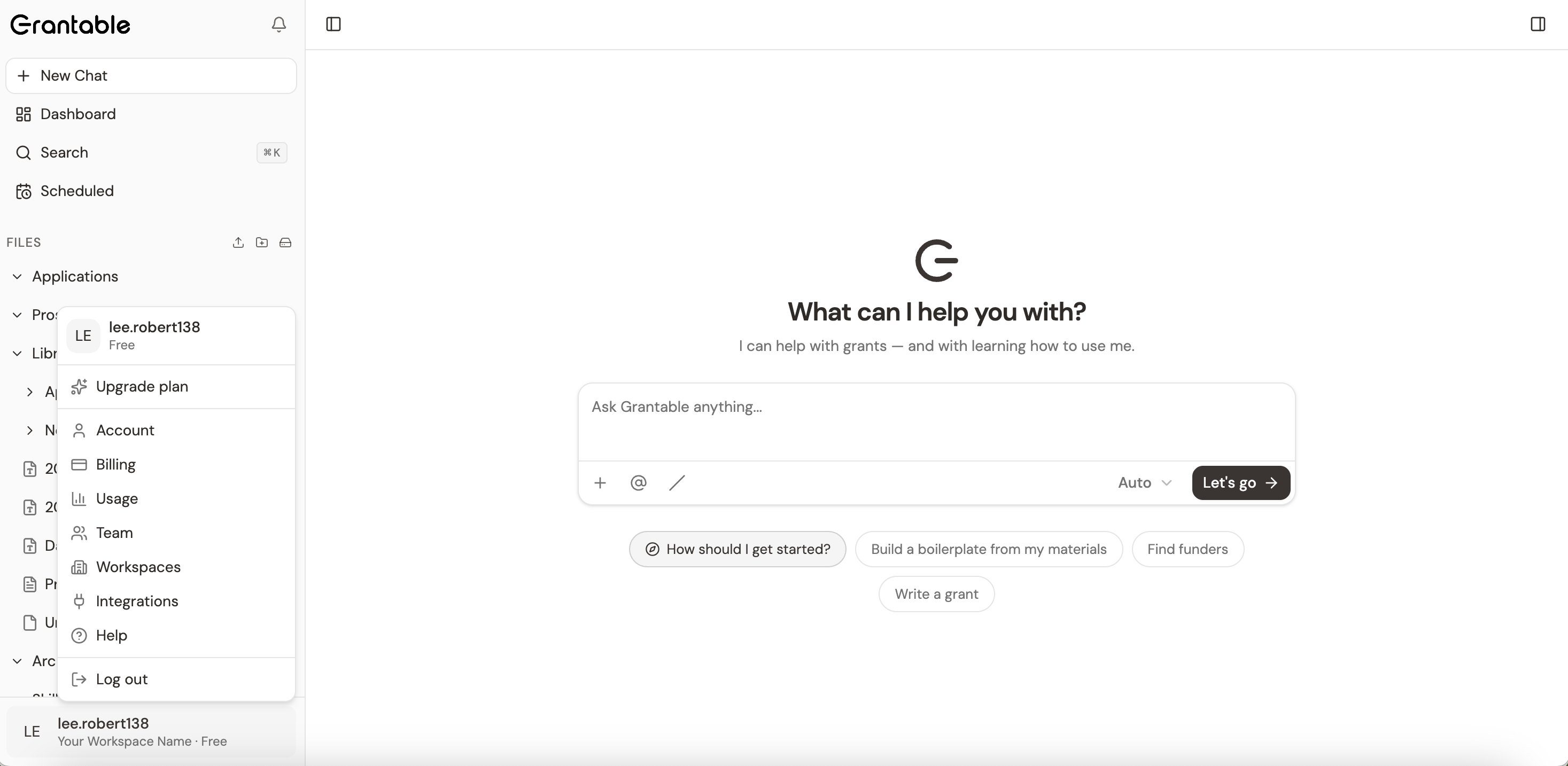Open the Auto model dropdown
The image size is (1568, 766).
click(1143, 482)
